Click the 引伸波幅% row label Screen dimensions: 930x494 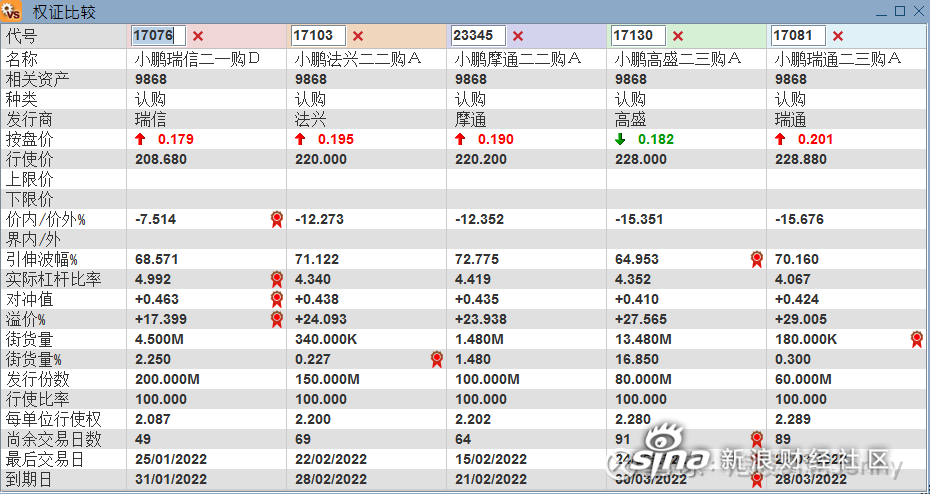[x=42, y=259]
